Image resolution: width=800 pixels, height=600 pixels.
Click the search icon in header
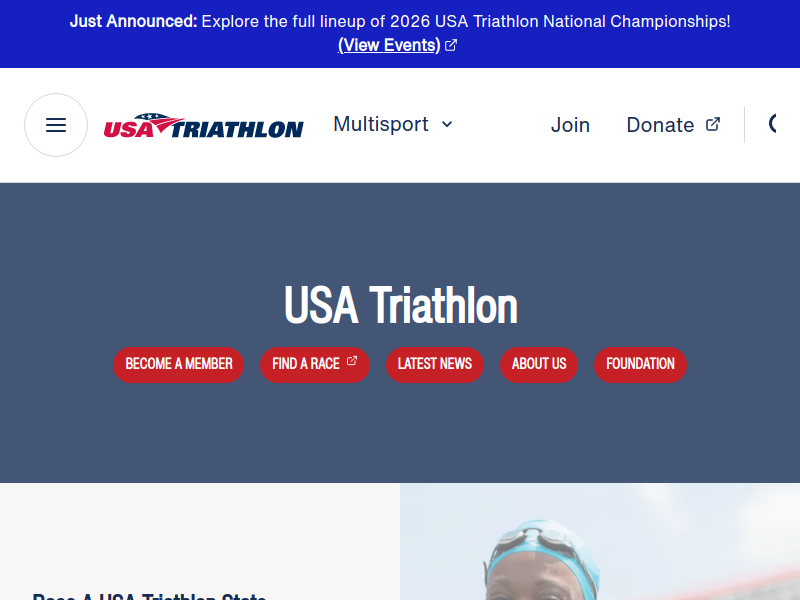[775, 124]
